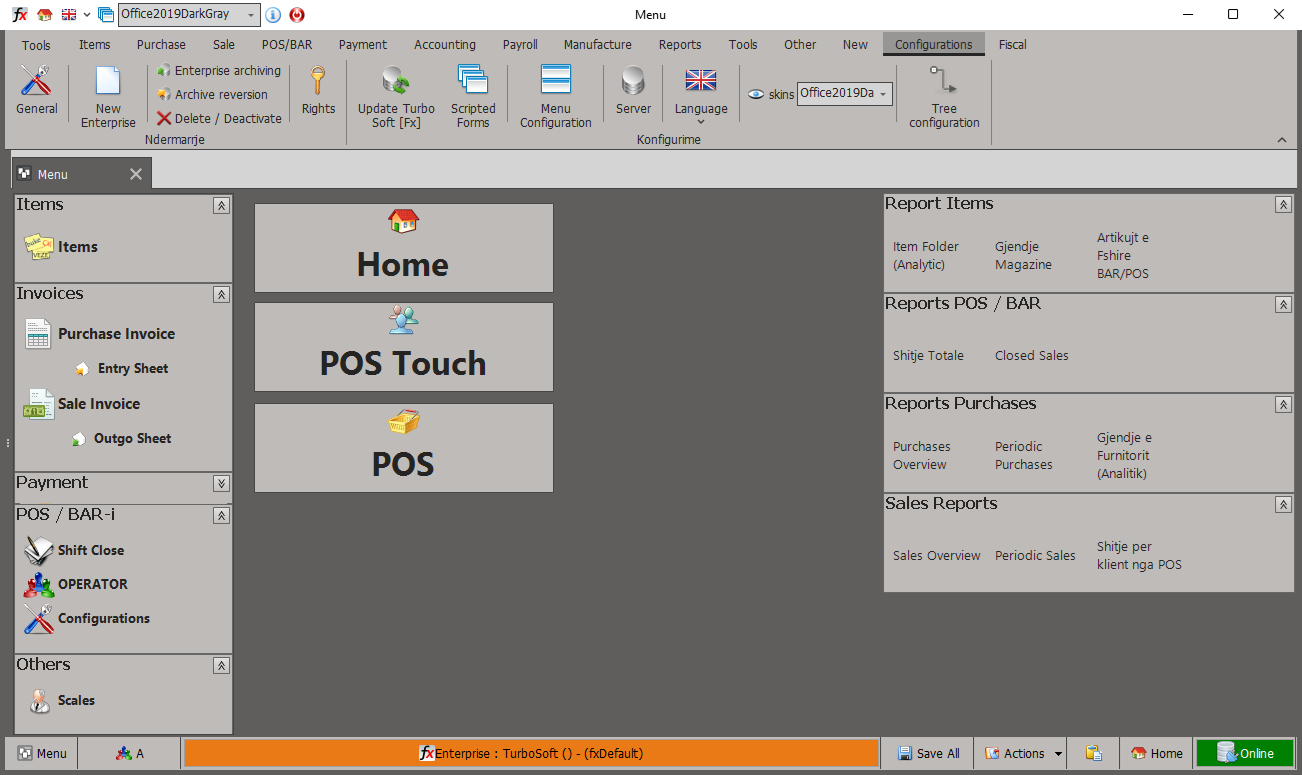1302x775 pixels.
Task: Expand the Payment panel
Action: [221, 483]
